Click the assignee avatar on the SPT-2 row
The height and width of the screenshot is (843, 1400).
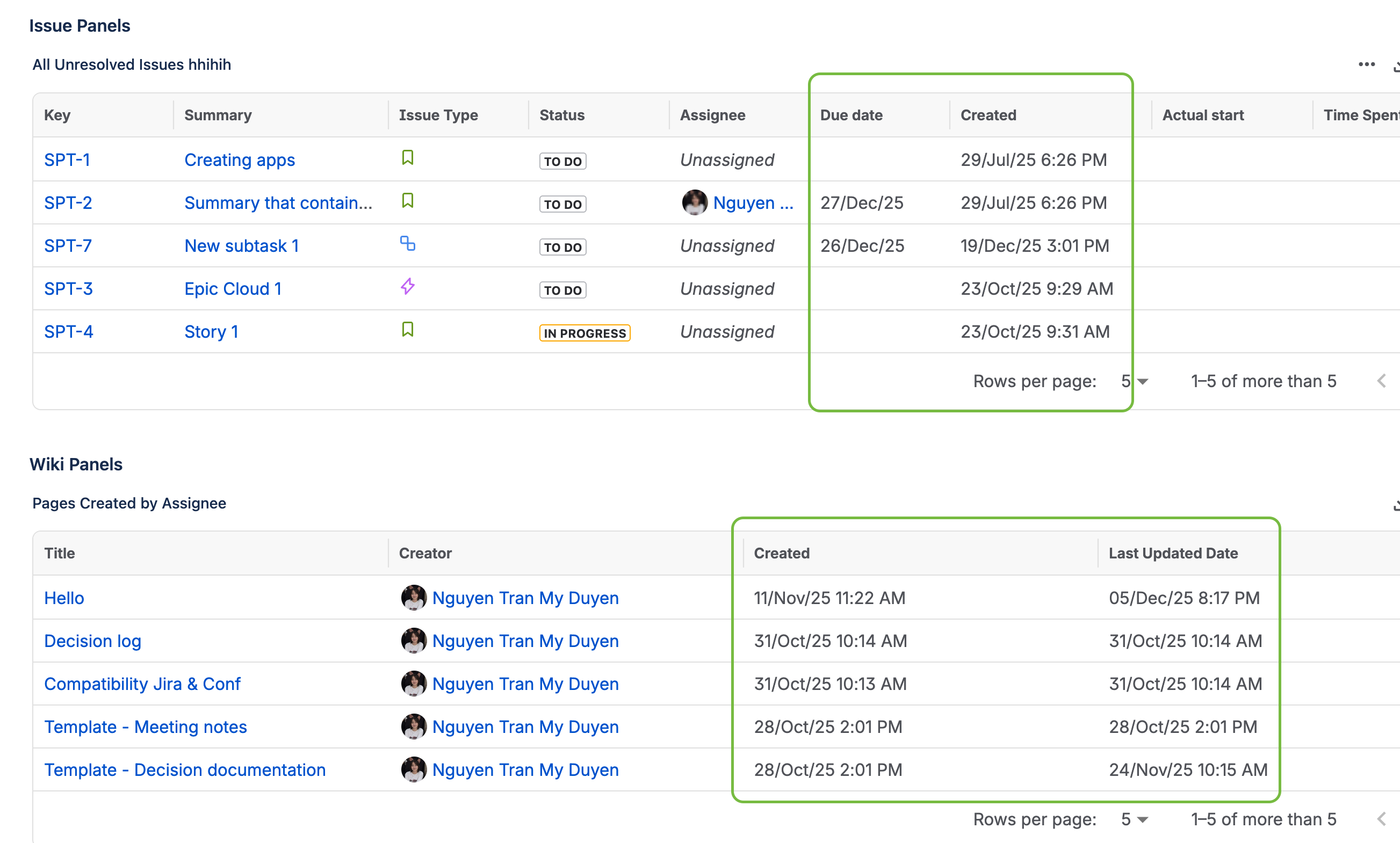click(694, 203)
